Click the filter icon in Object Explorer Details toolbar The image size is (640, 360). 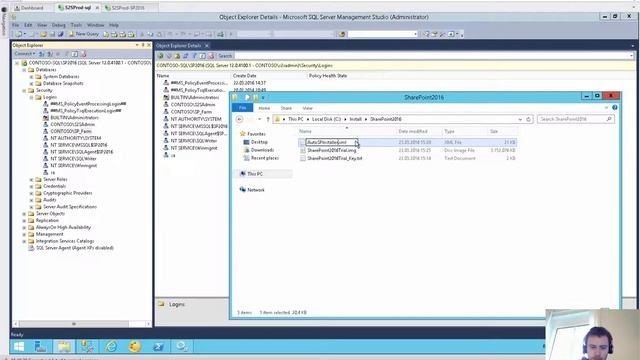point(194,56)
